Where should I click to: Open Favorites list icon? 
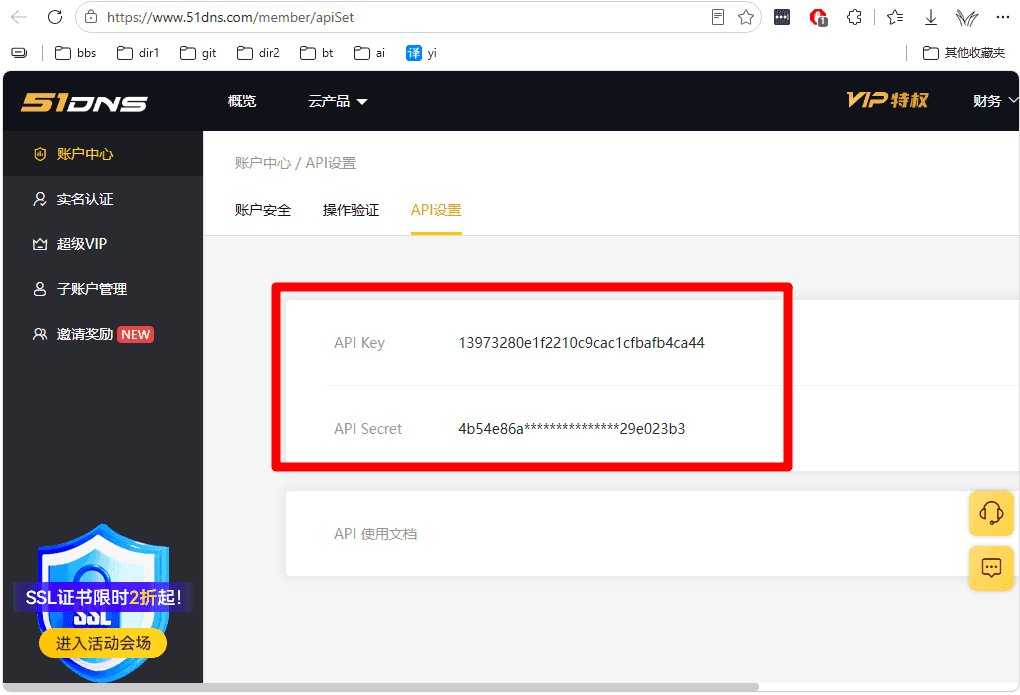tap(895, 17)
